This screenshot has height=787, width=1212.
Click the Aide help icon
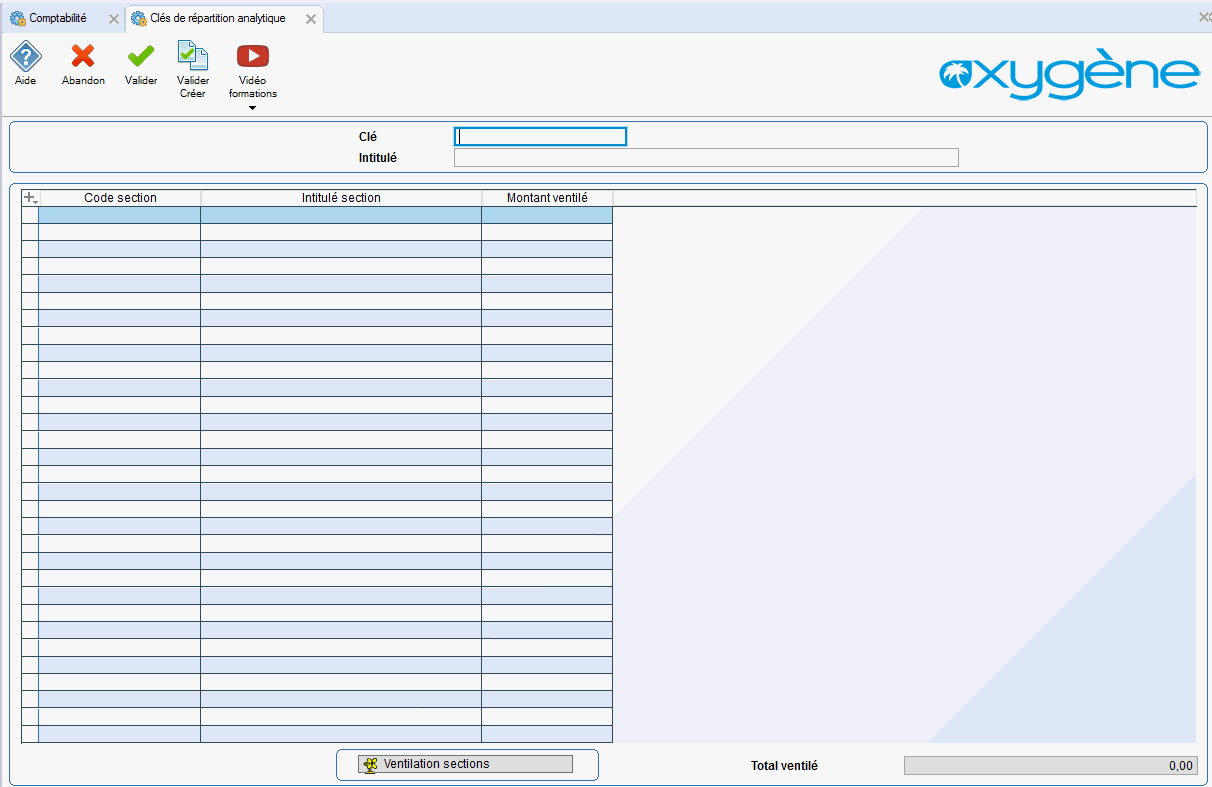pos(25,57)
